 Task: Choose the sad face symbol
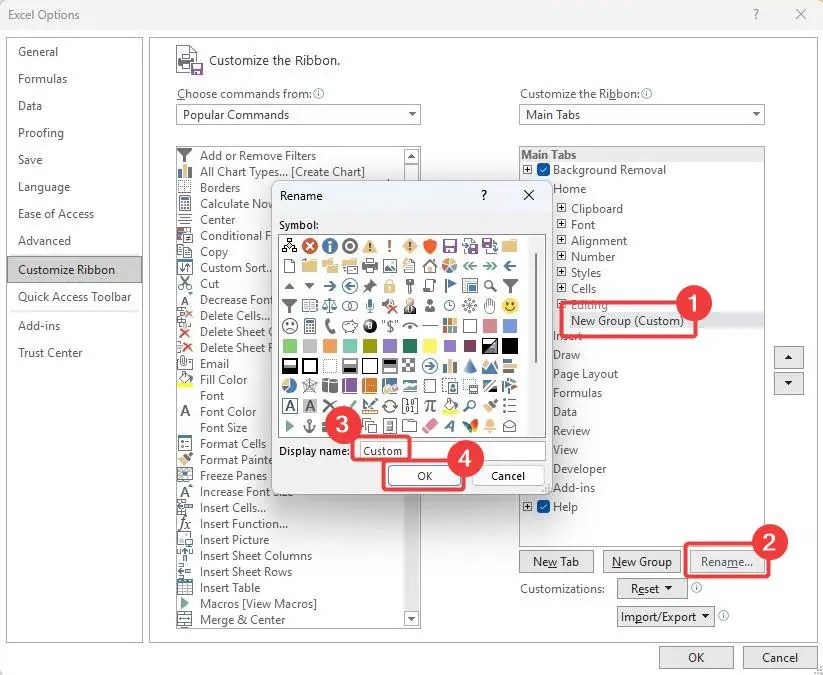pyautogui.click(x=289, y=326)
